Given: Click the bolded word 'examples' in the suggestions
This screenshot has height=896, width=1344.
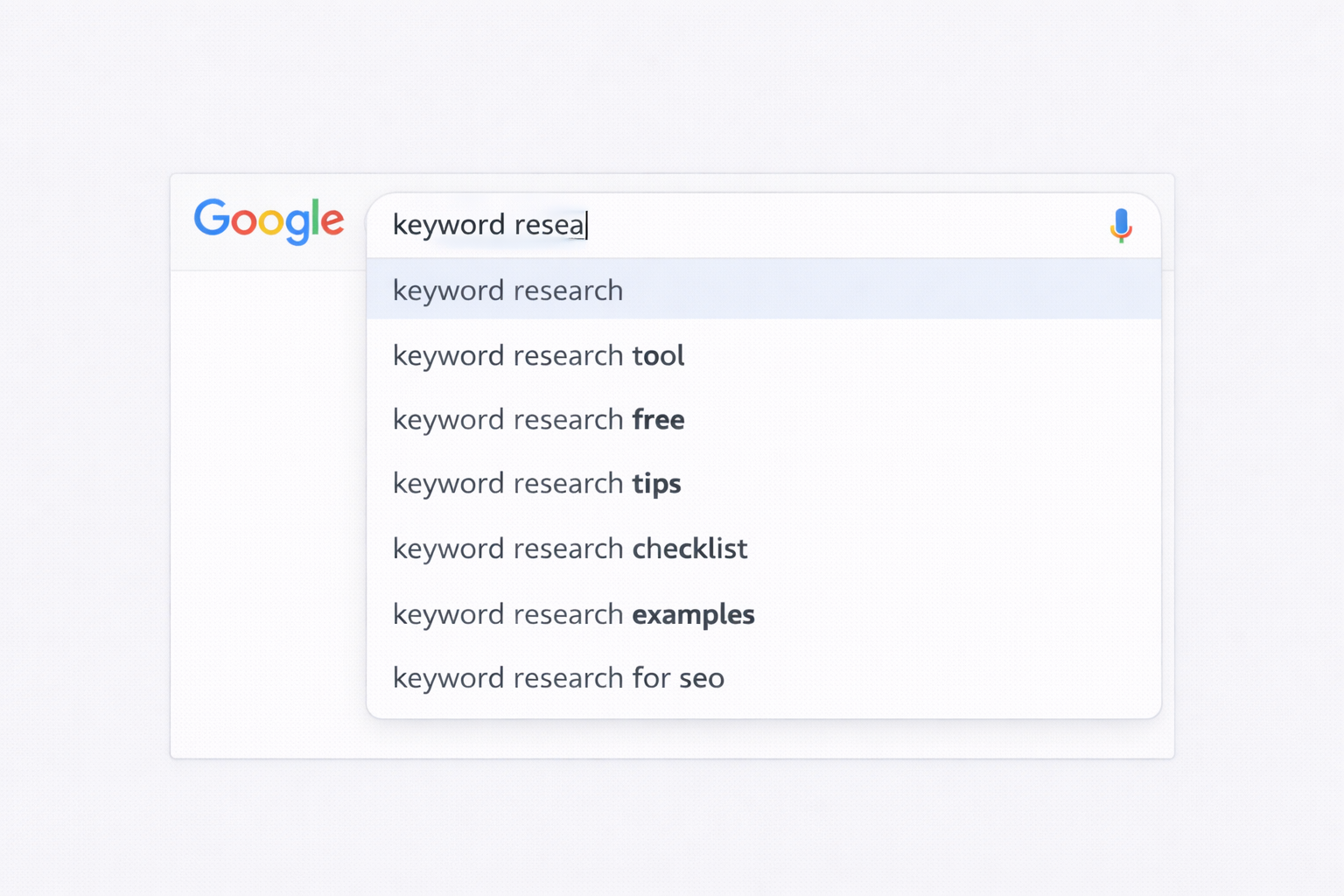Looking at the screenshot, I should (693, 614).
